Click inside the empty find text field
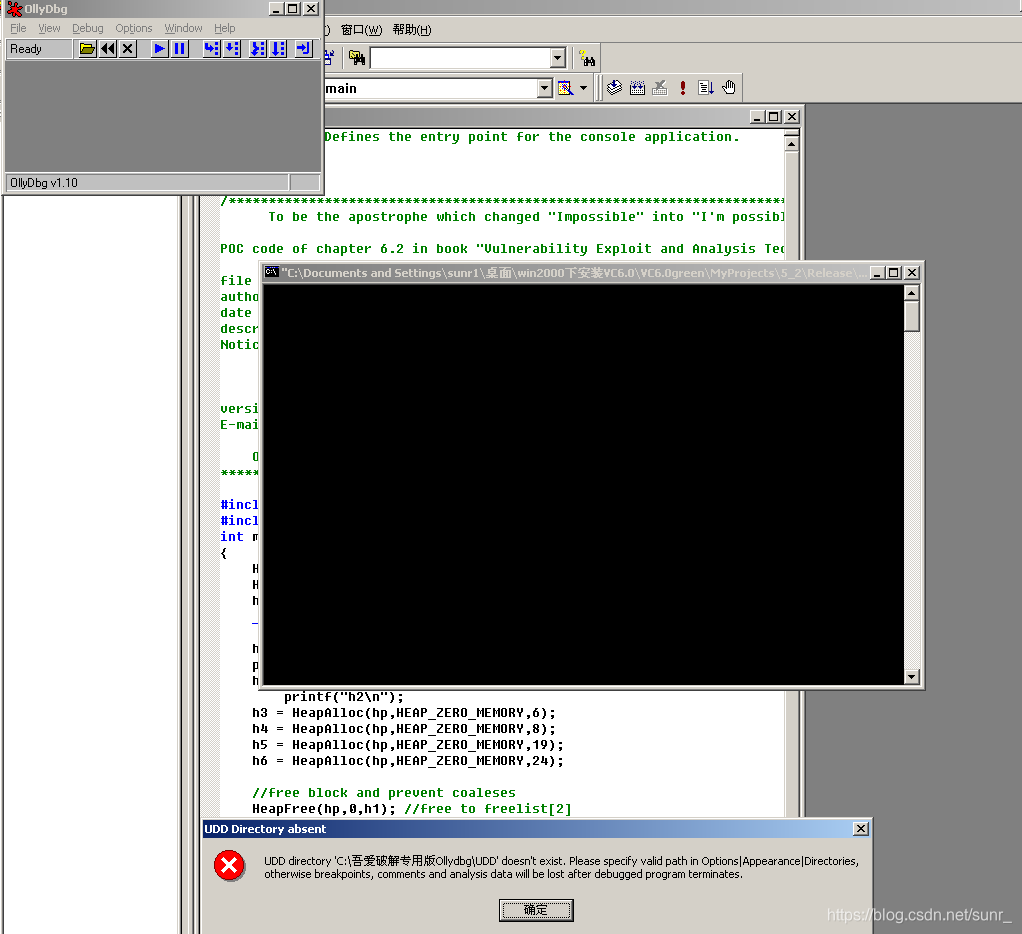 click(x=461, y=58)
